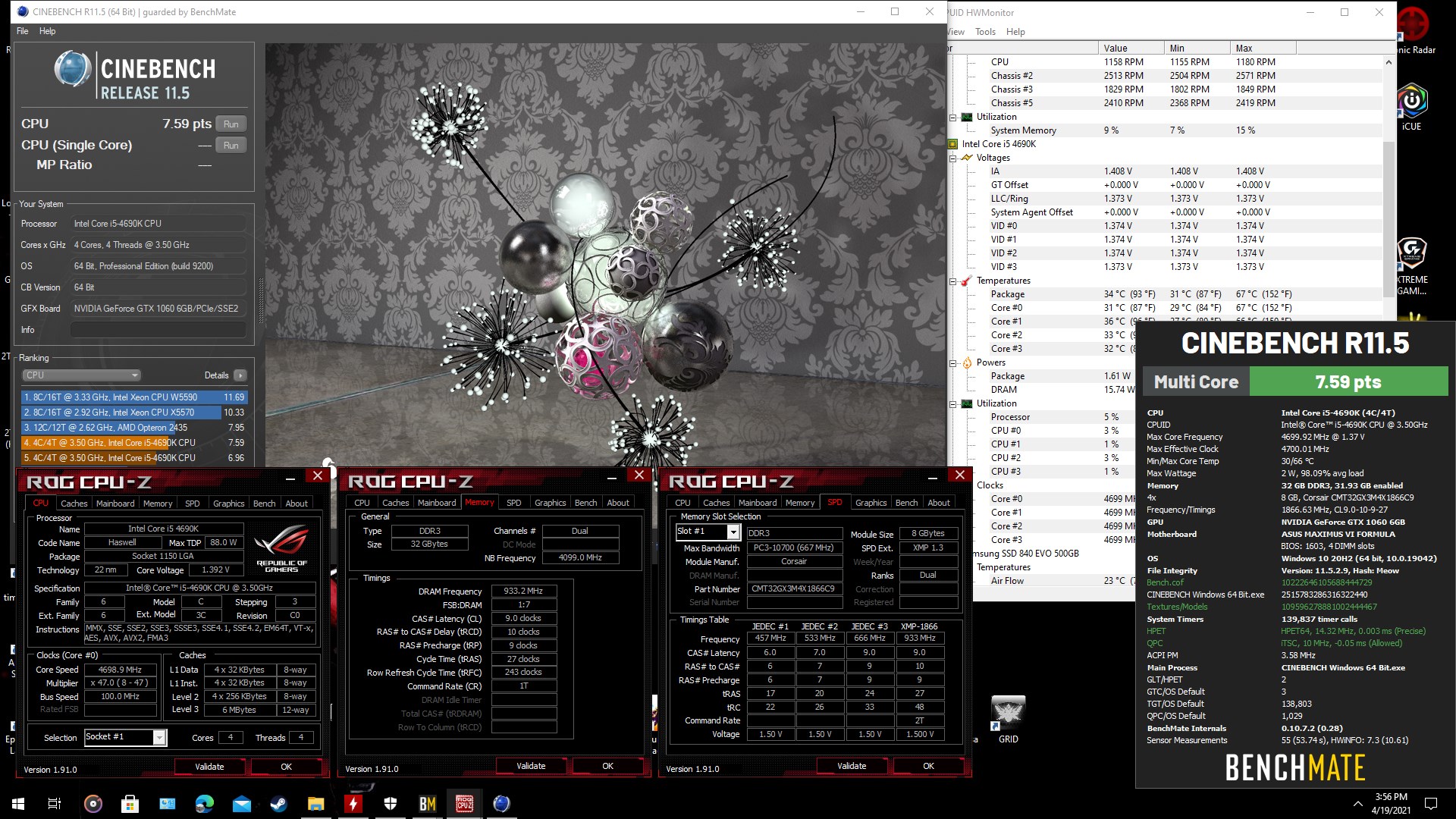Expand ranking Details arrow in Cinebench

pos(240,375)
